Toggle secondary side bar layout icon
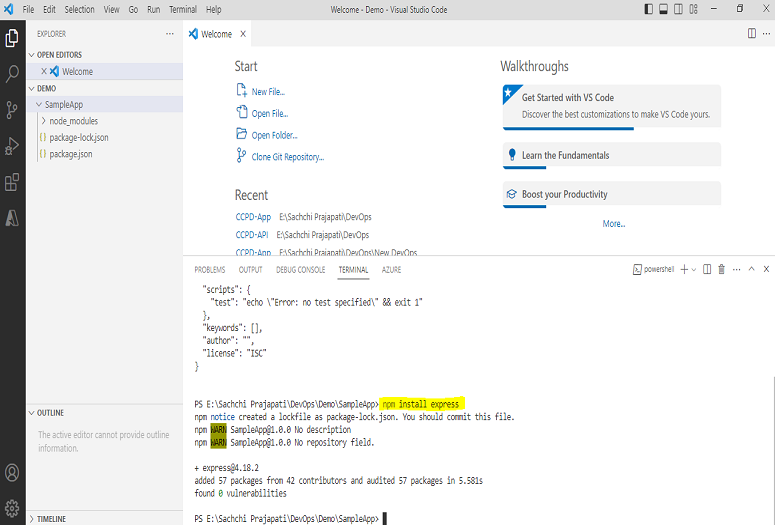The width and height of the screenshot is (775, 525). (x=679, y=9)
